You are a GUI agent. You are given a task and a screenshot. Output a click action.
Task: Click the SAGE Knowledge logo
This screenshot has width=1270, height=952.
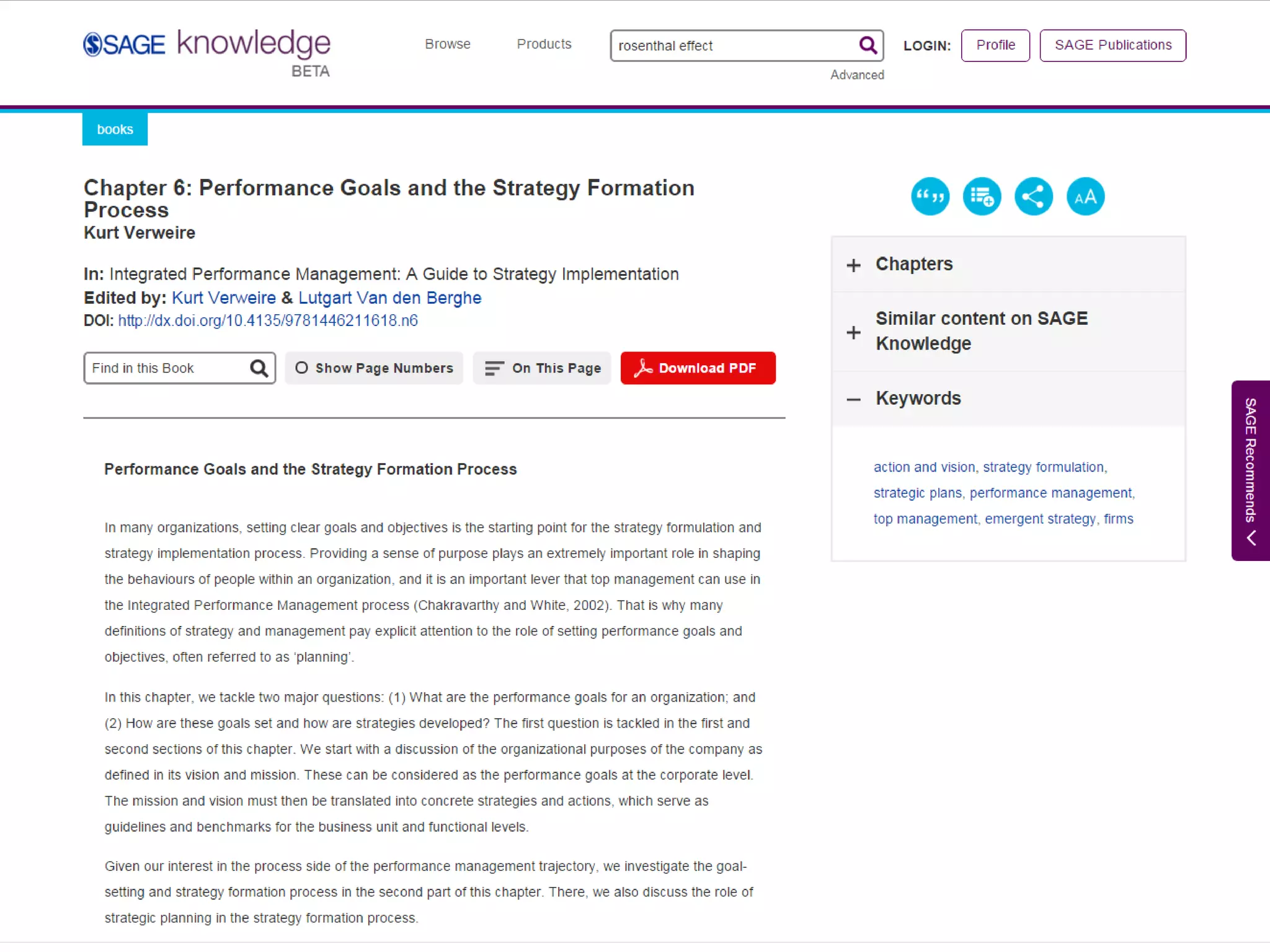(x=206, y=45)
